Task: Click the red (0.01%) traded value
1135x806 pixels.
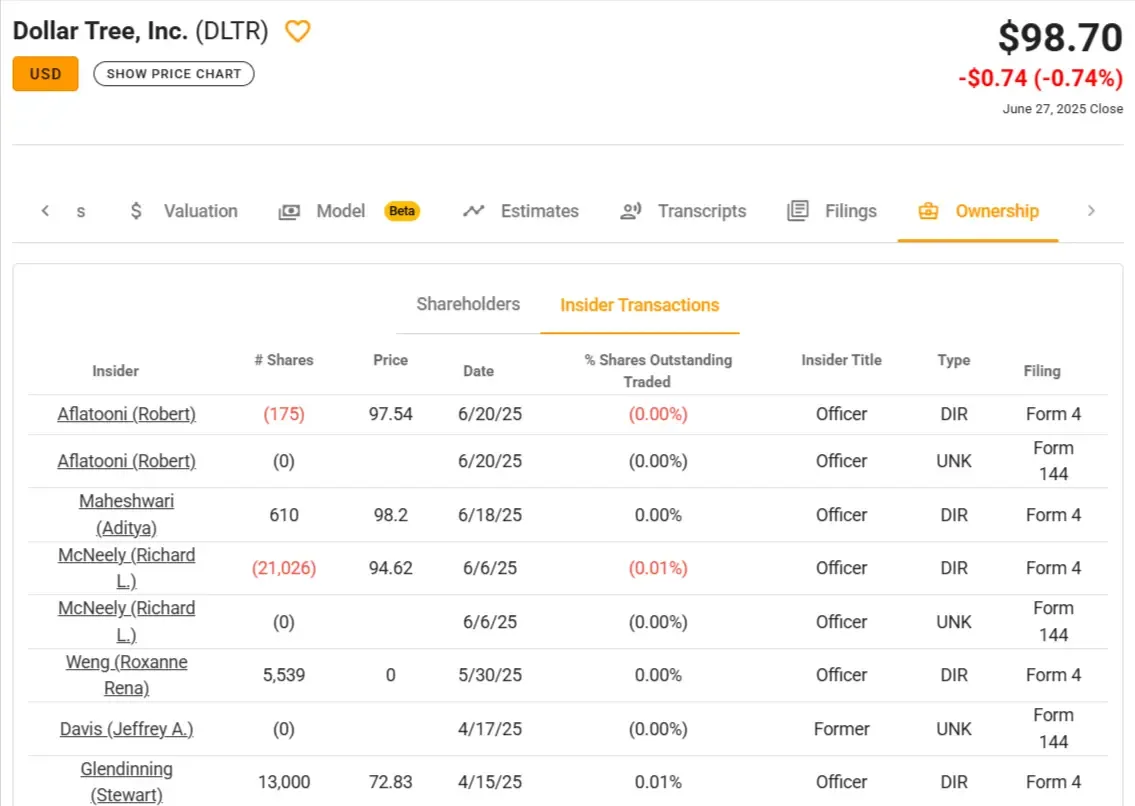Action: [x=658, y=568]
